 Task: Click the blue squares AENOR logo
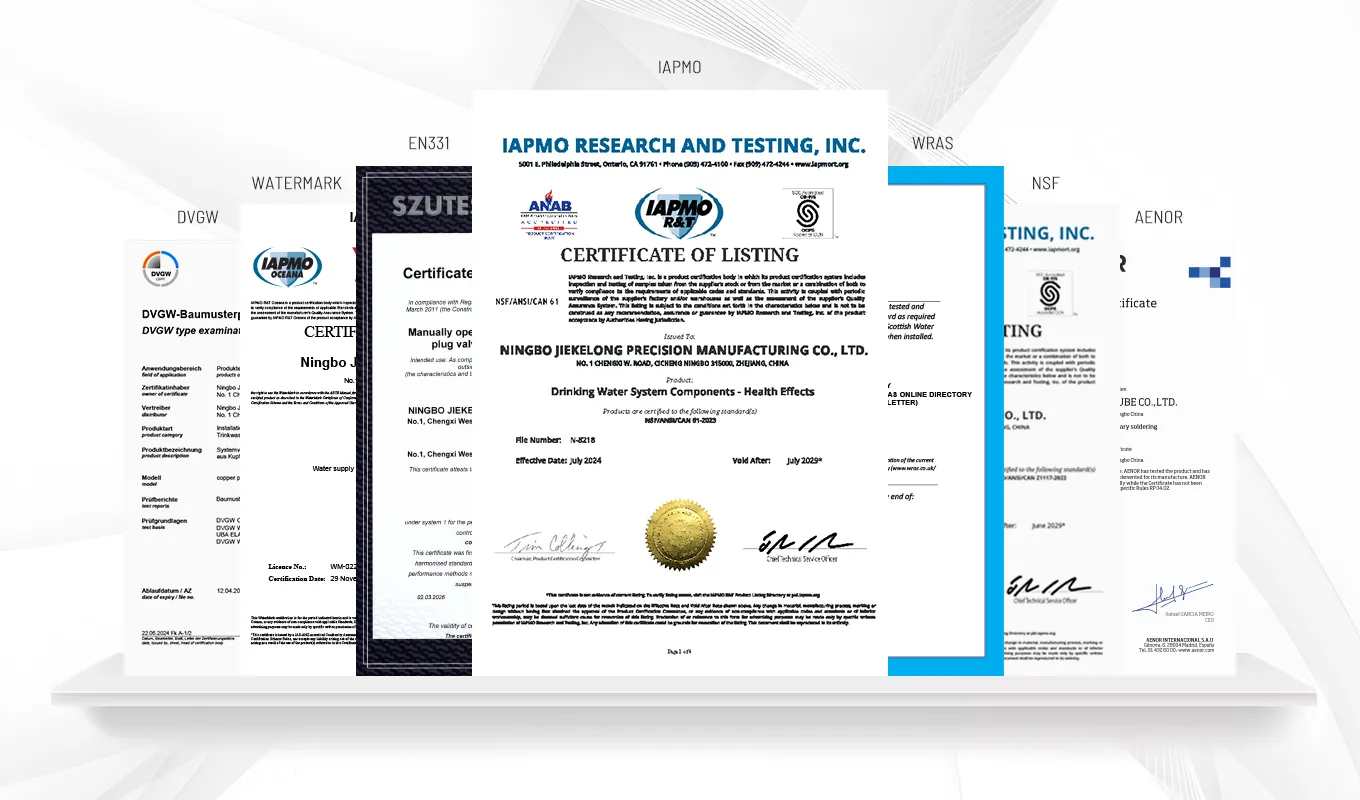[1210, 272]
